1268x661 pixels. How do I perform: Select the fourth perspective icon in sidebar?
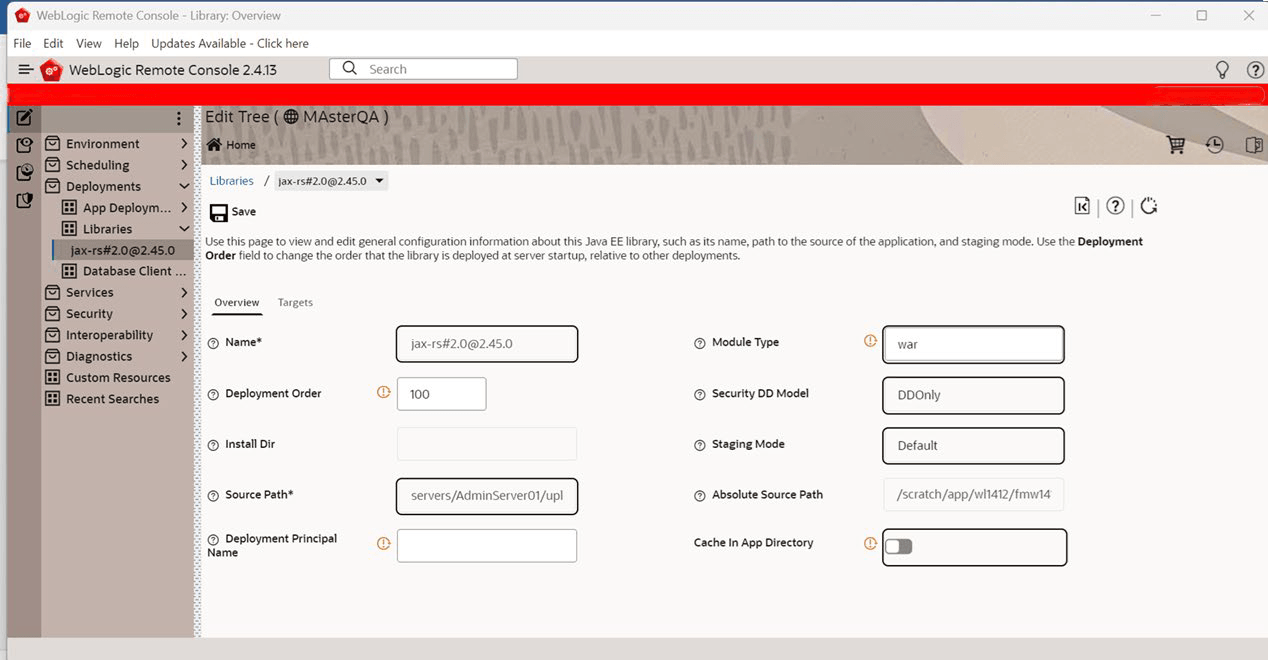point(25,201)
